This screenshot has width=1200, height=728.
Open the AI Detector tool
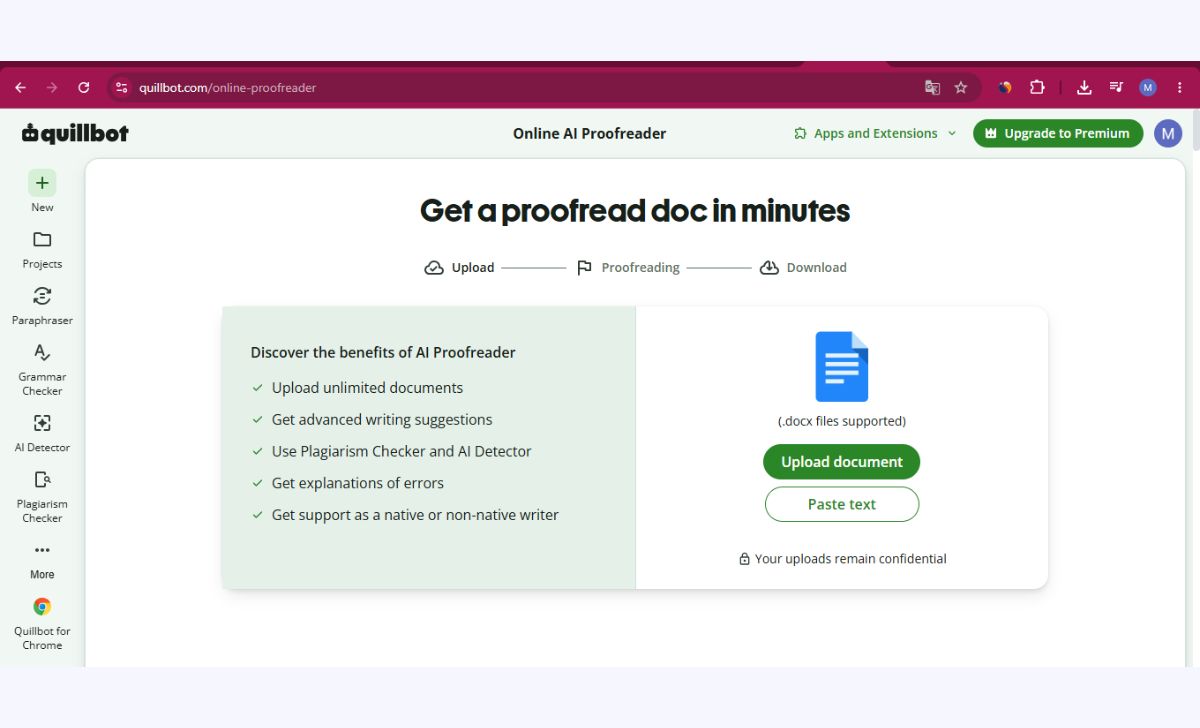click(42, 433)
